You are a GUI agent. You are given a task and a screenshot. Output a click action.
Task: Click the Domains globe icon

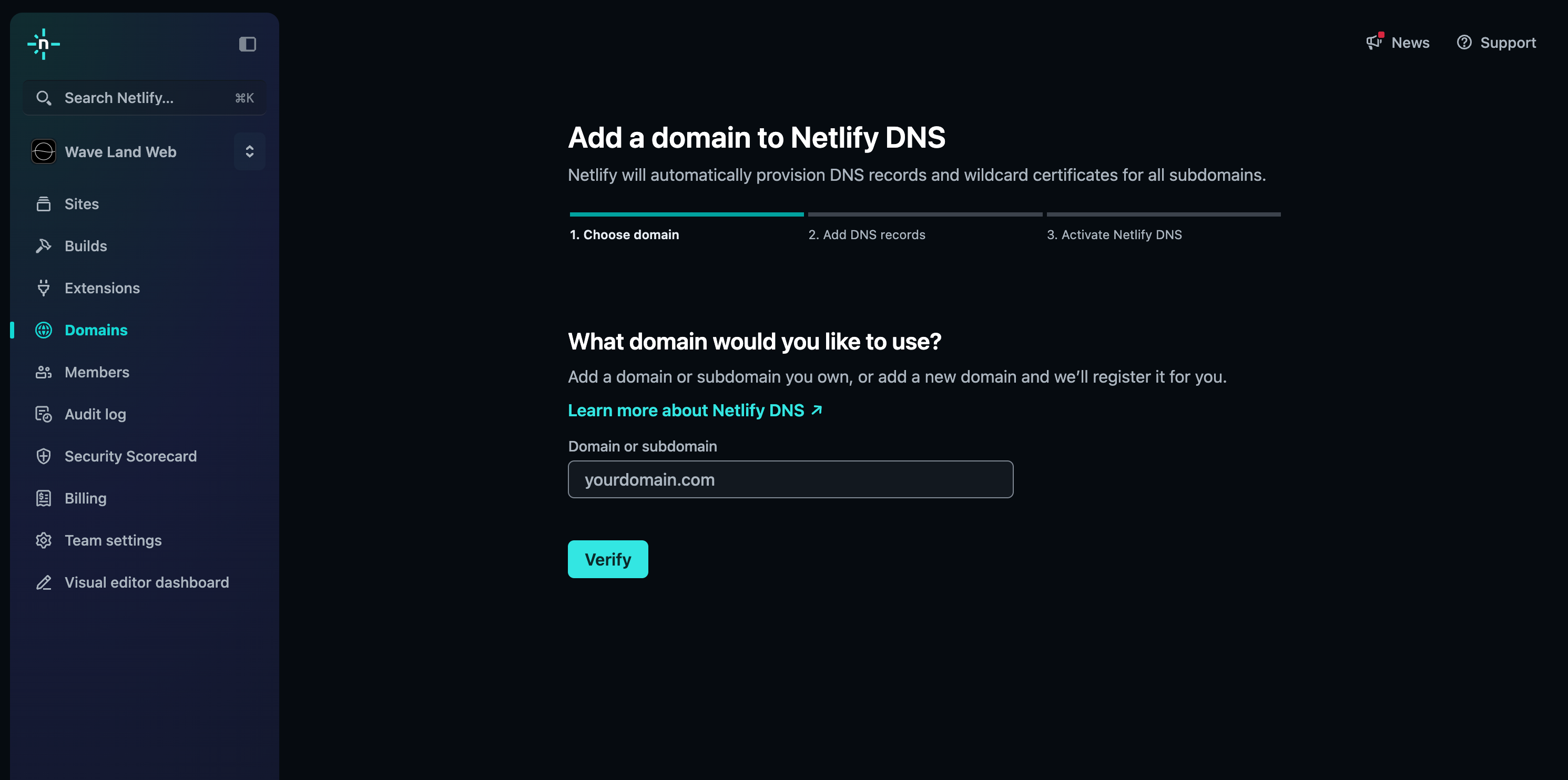43,329
